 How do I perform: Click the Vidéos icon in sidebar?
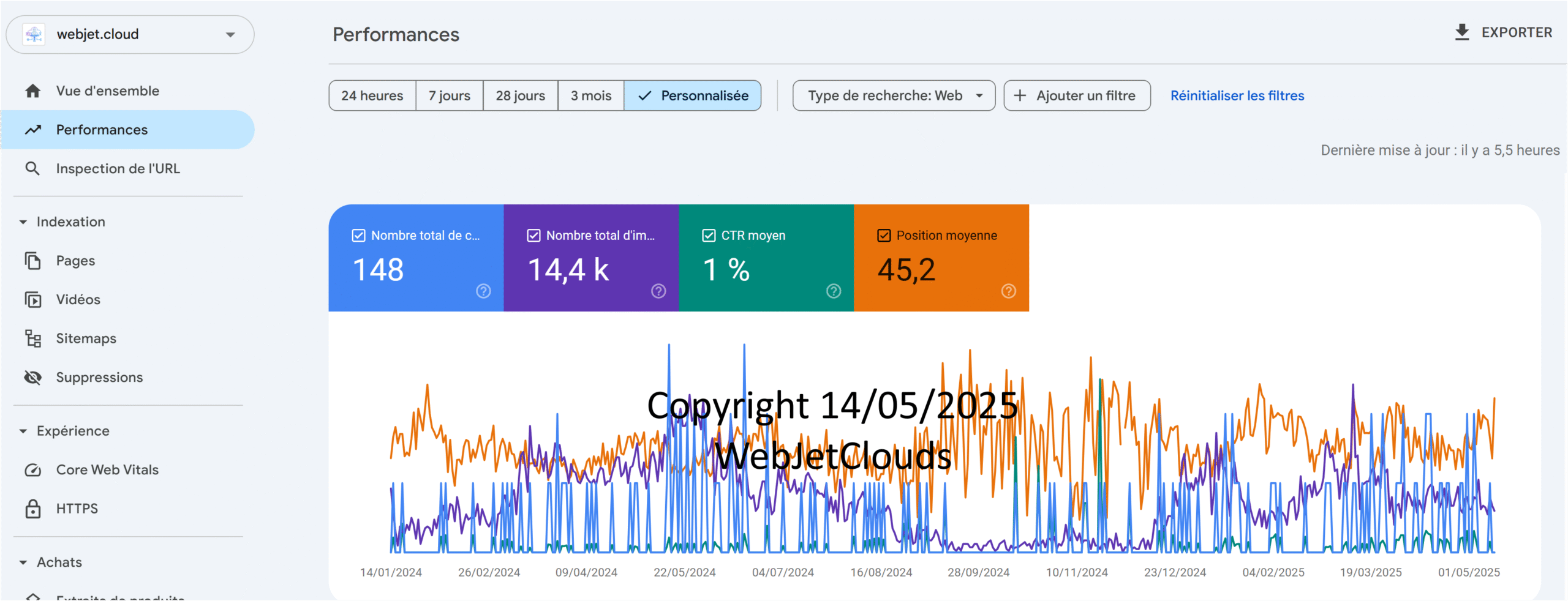pos(33,300)
